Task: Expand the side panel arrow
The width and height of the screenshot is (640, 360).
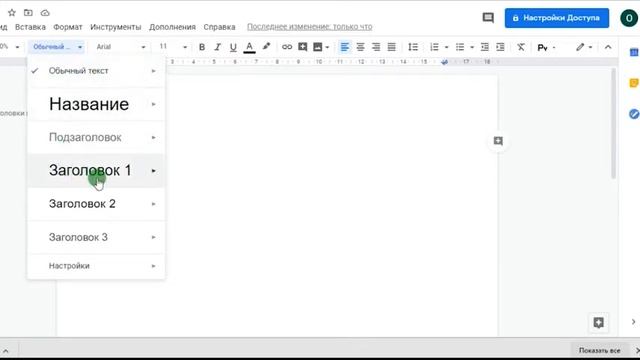Action: tap(633, 322)
